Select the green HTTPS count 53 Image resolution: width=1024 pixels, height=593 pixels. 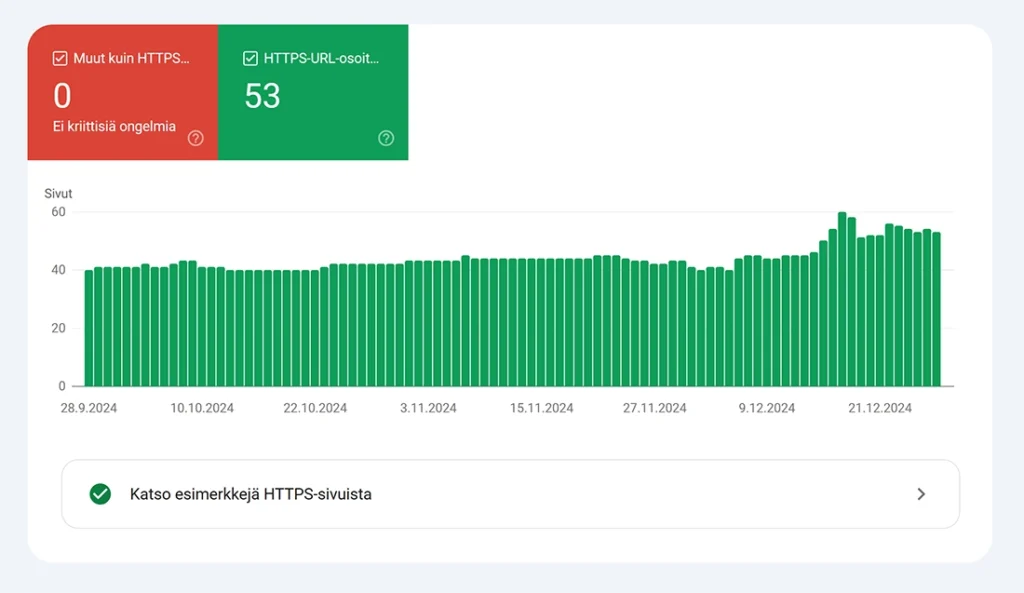click(262, 96)
